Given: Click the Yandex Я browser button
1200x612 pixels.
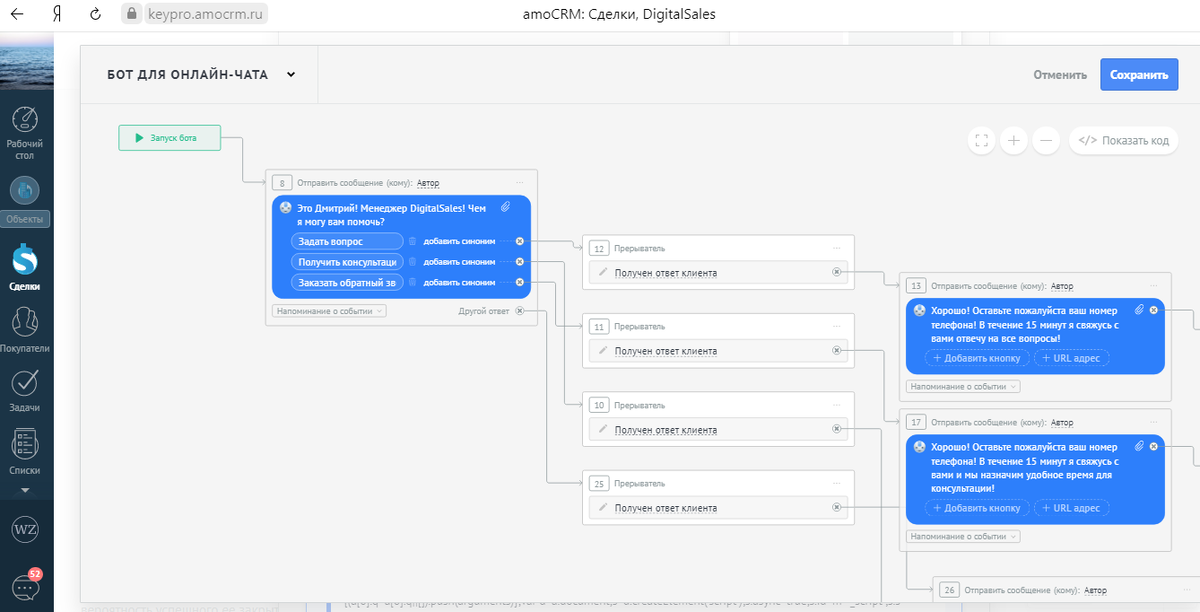Looking at the screenshot, I should pyautogui.click(x=57, y=14).
